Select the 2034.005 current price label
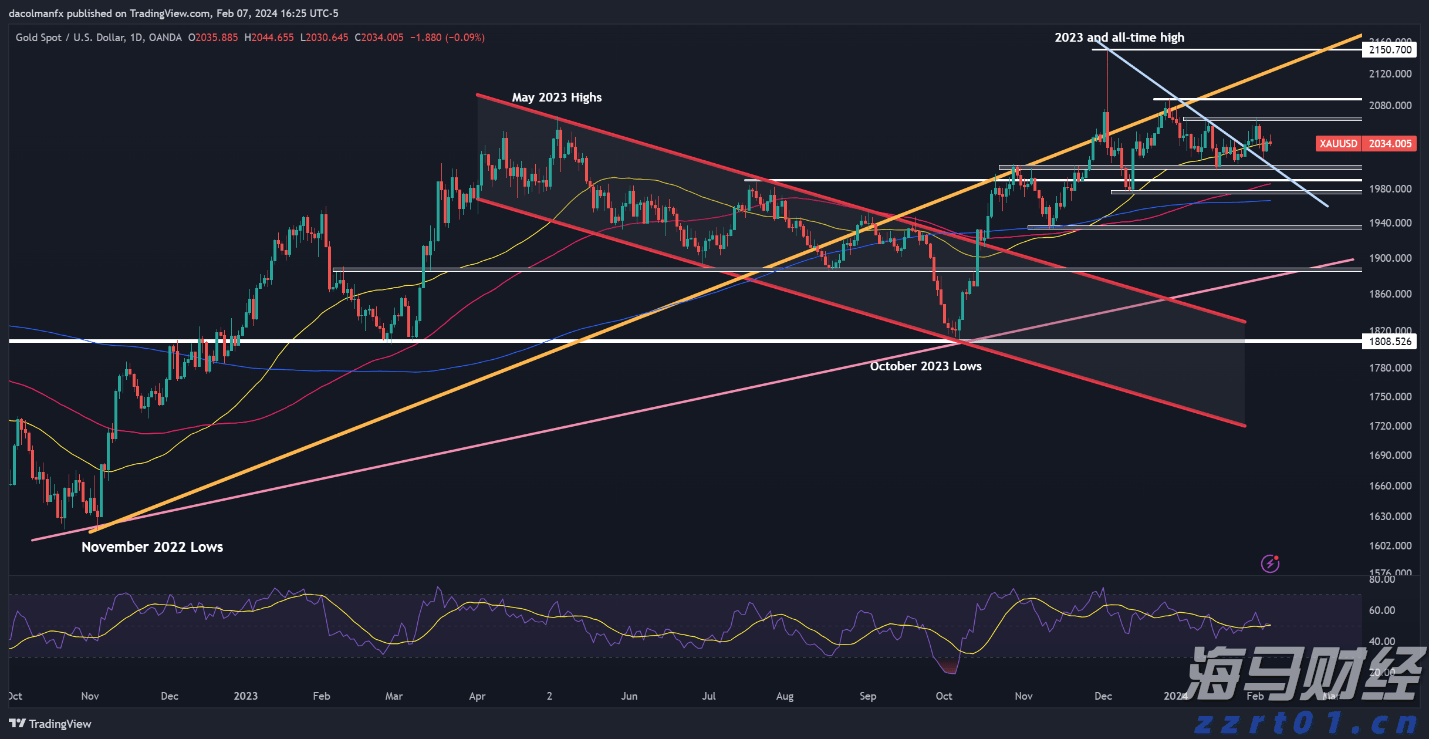This screenshot has width=1429, height=739. 1390,144
